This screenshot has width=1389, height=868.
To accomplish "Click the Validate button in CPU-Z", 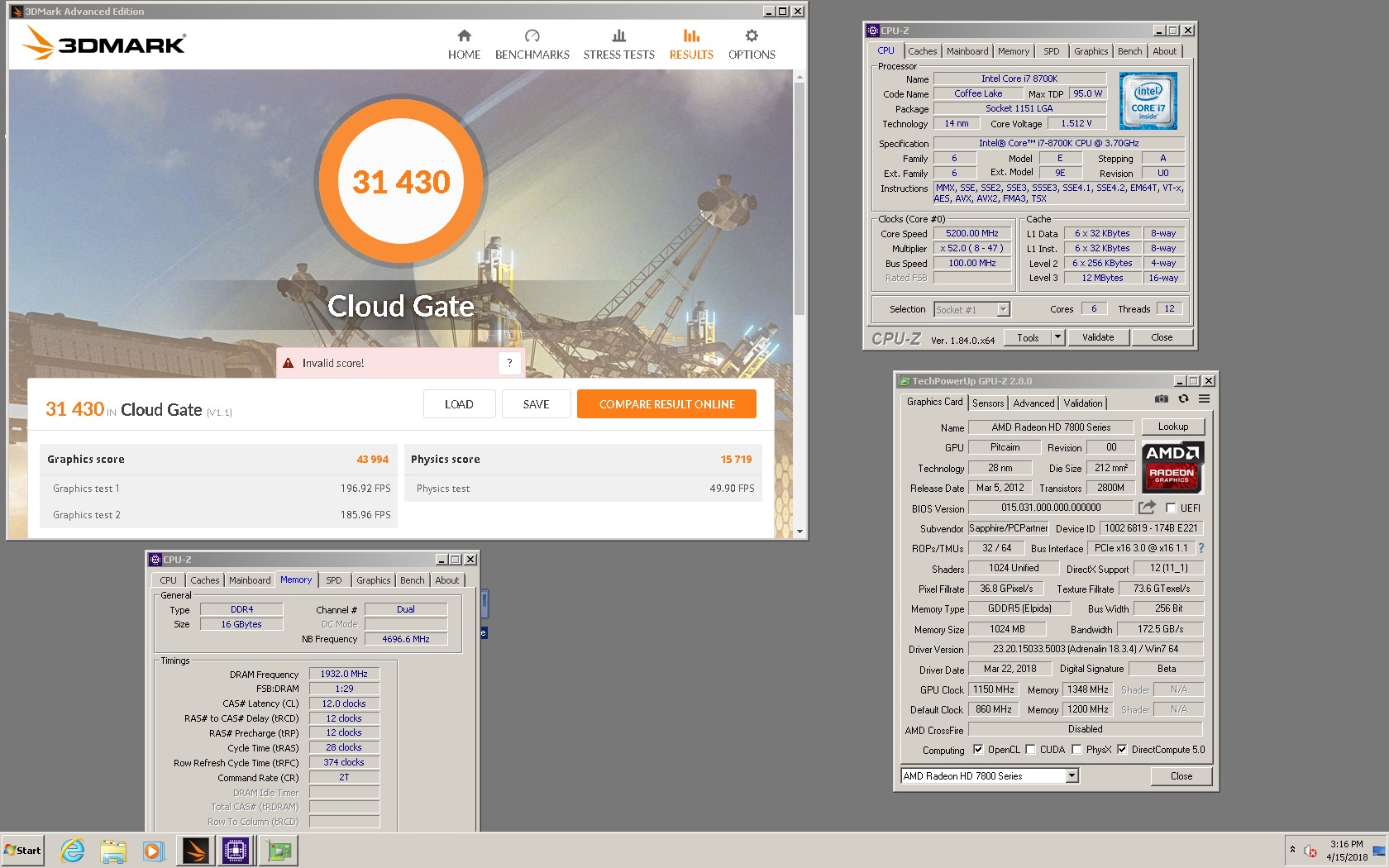I will [x=1098, y=337].
